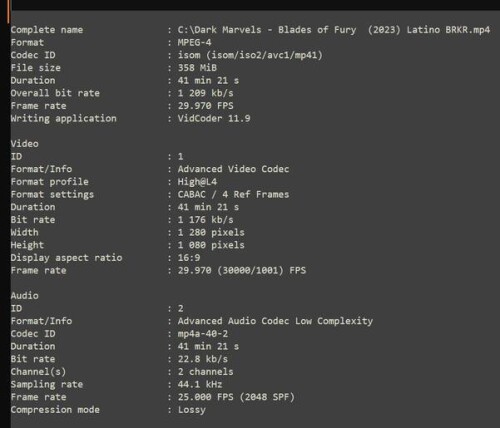Click the Format profile High@L4 value

point(197,182)
